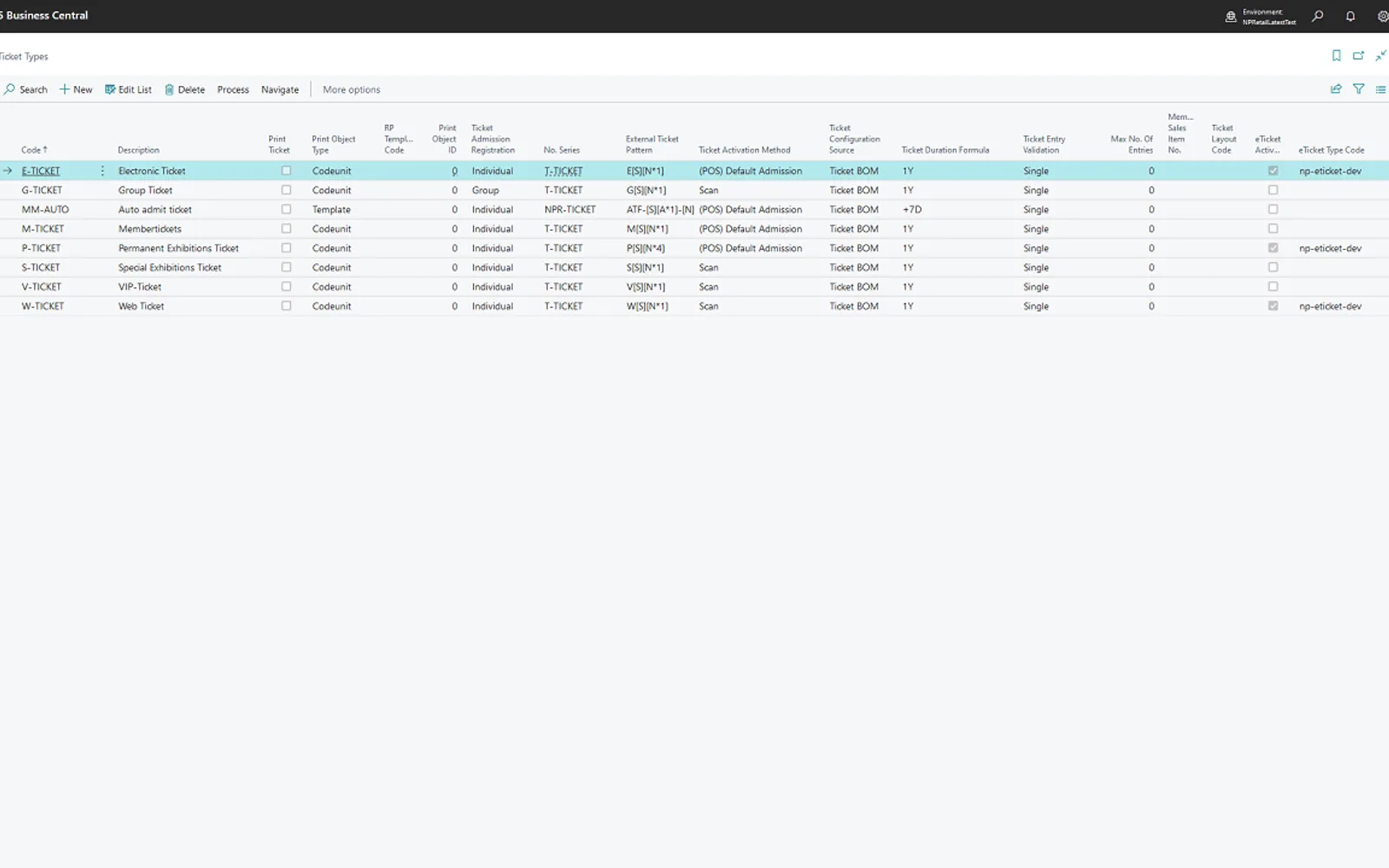Click the 'NPR-TICKET' No. Series cell

click(x=569, y=209)
